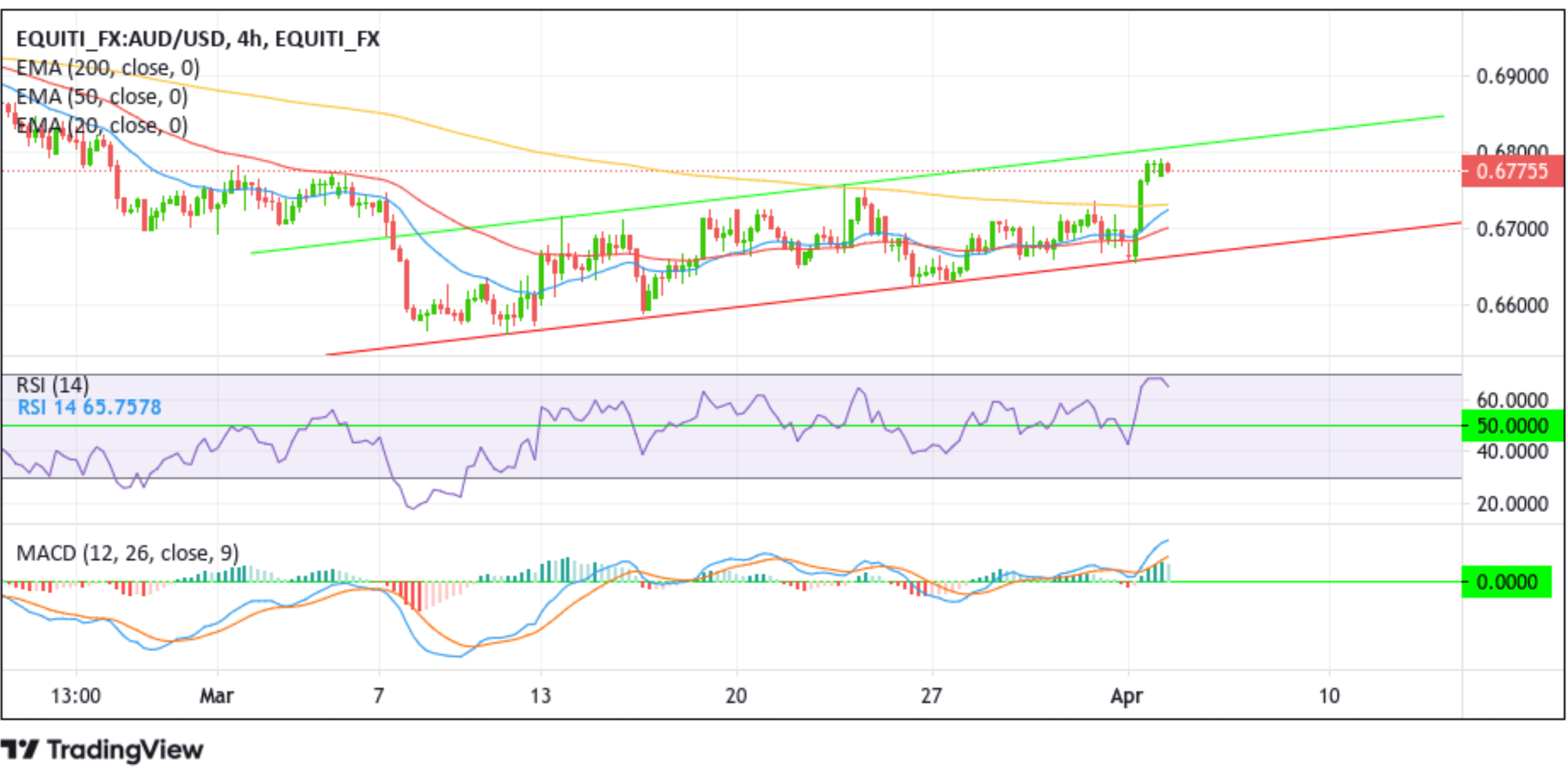Viewport: 1568px width, 779px height.
Task: Click the EQUITI_FX:AUD/USD, 4h chart title
Action: click(198, 39)
